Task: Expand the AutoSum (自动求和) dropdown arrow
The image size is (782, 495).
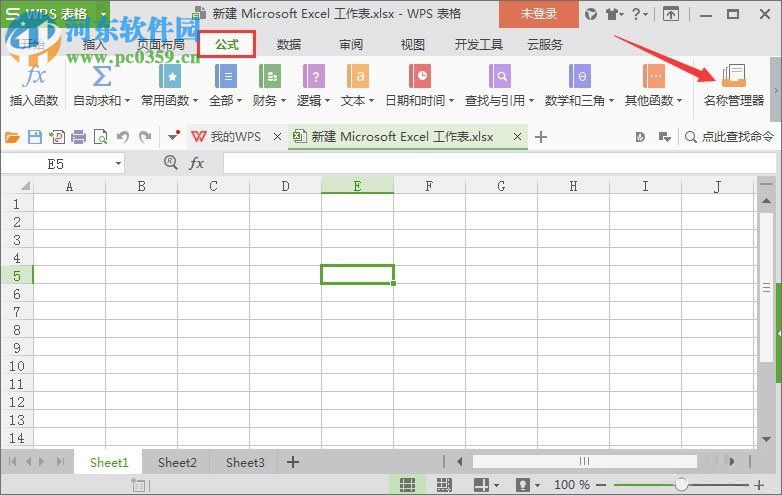Action: (128, 101)
